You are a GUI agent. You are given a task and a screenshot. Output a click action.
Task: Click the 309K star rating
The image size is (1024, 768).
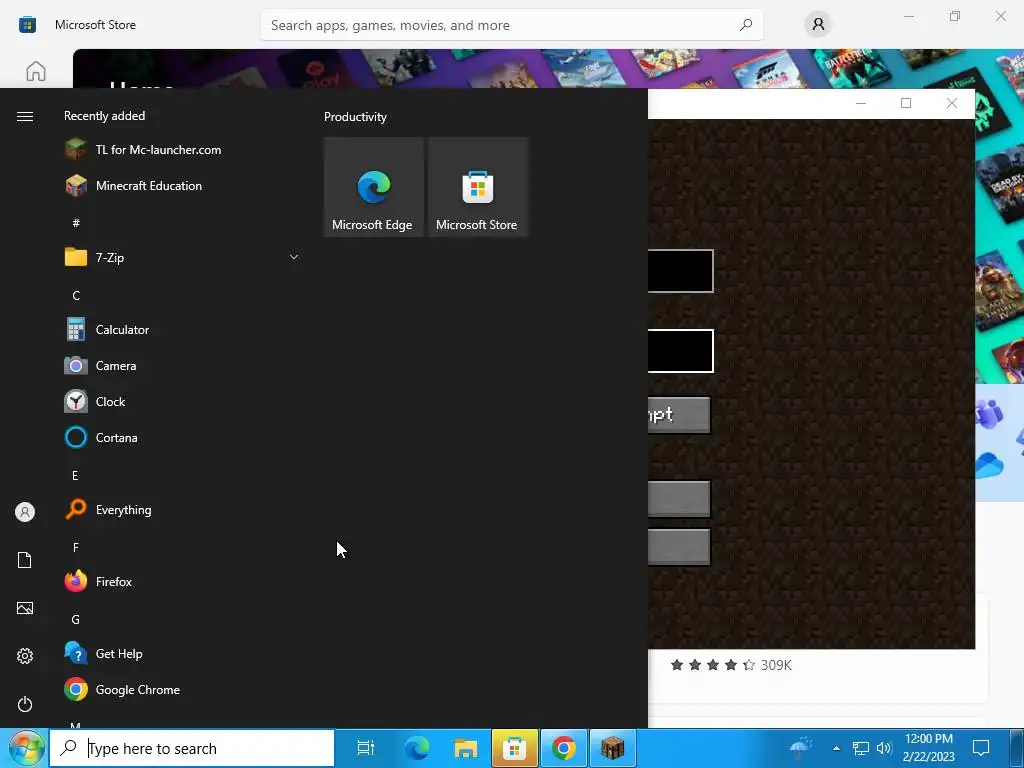tap(731, 665)
